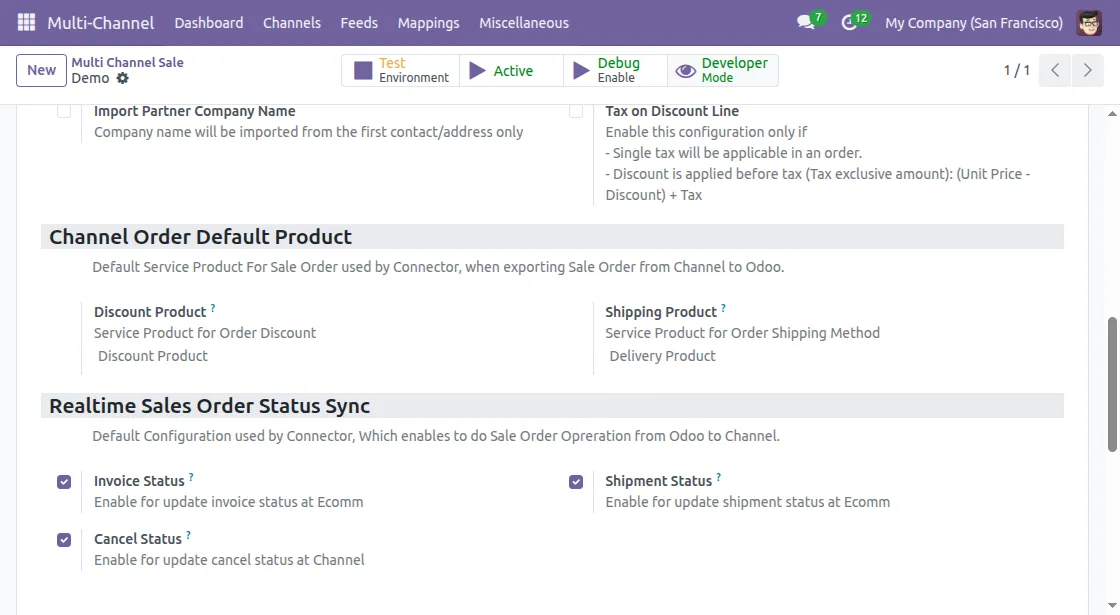Toggle the Active state button
The width and height of the screenshot is (1120, 615).
(x=511, y=70)
